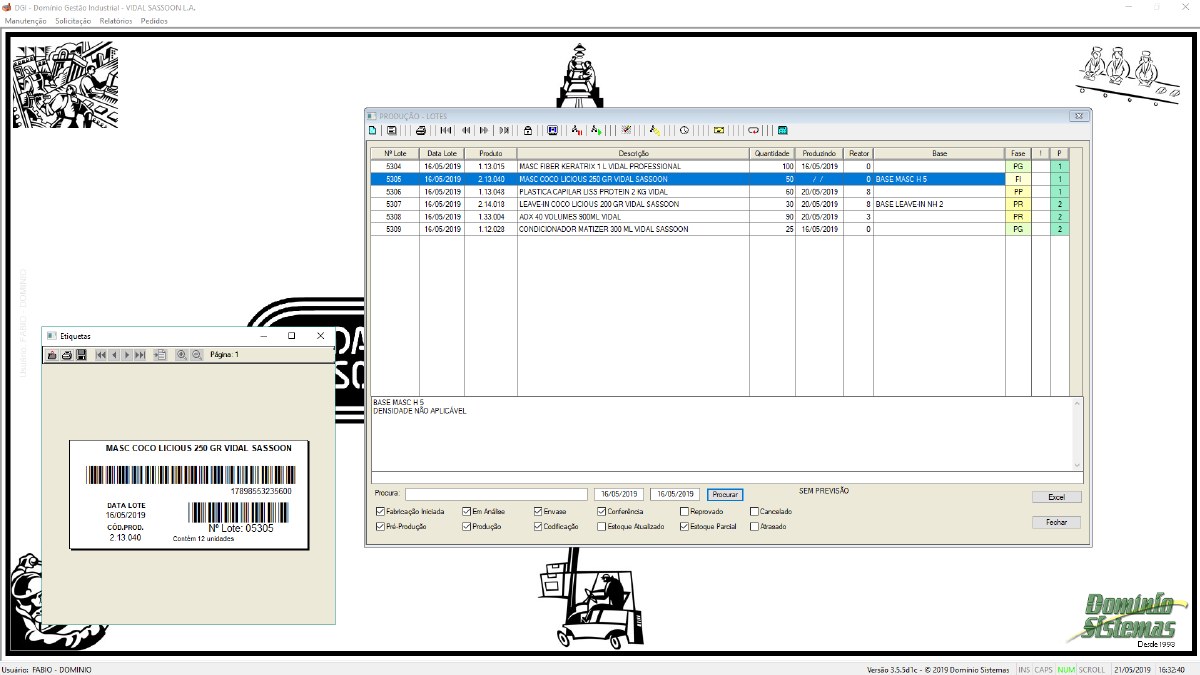Image resolution: width=1200 pixels, height=675 pixels.
Task: Click the calculator icon in Produção toolbar
Action: pos(782,130)
